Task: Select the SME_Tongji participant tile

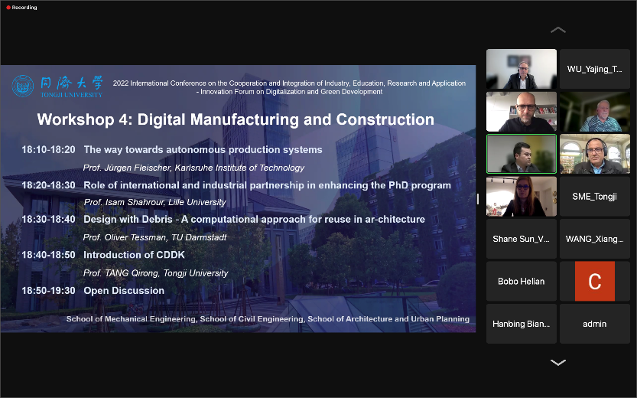Action: tap(594, 197)
